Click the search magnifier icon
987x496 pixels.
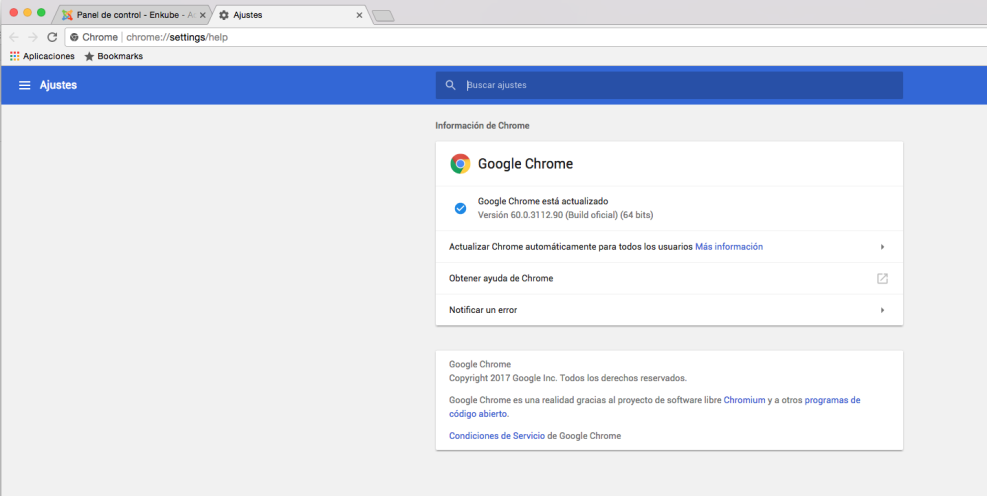click(450, 85)
